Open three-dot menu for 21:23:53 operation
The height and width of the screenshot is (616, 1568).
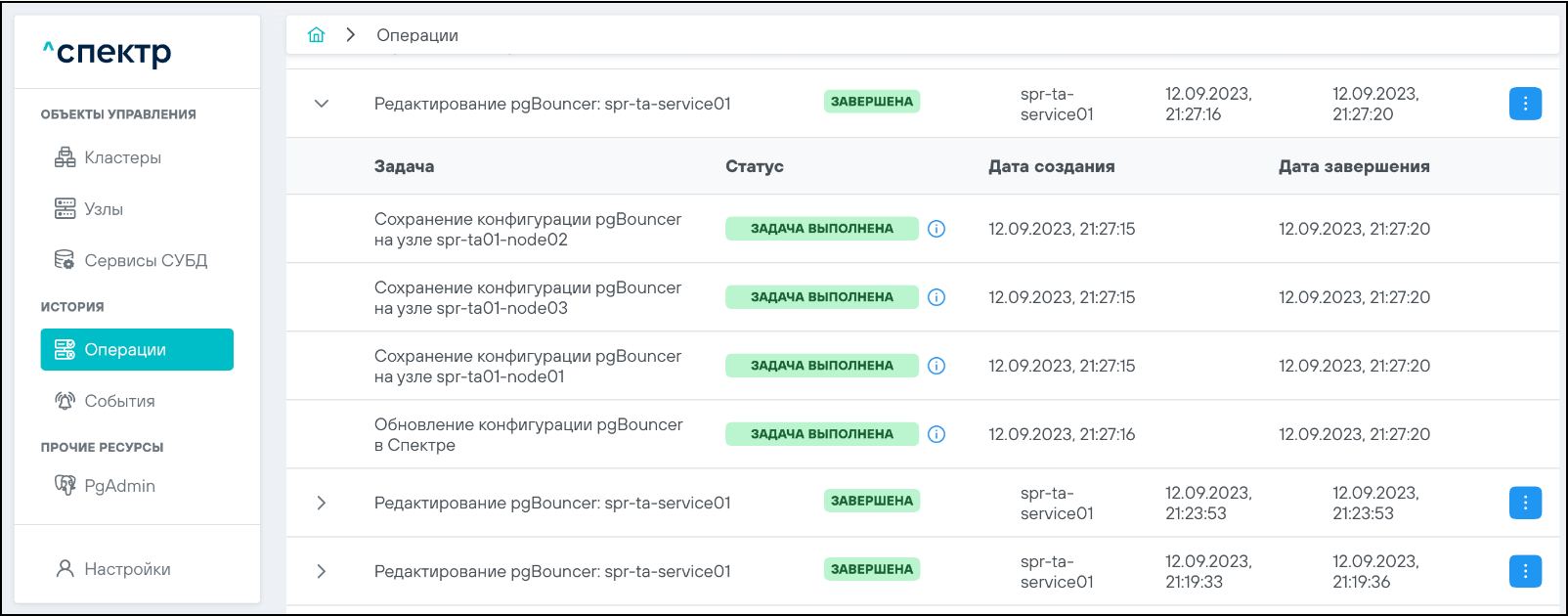1525,503
